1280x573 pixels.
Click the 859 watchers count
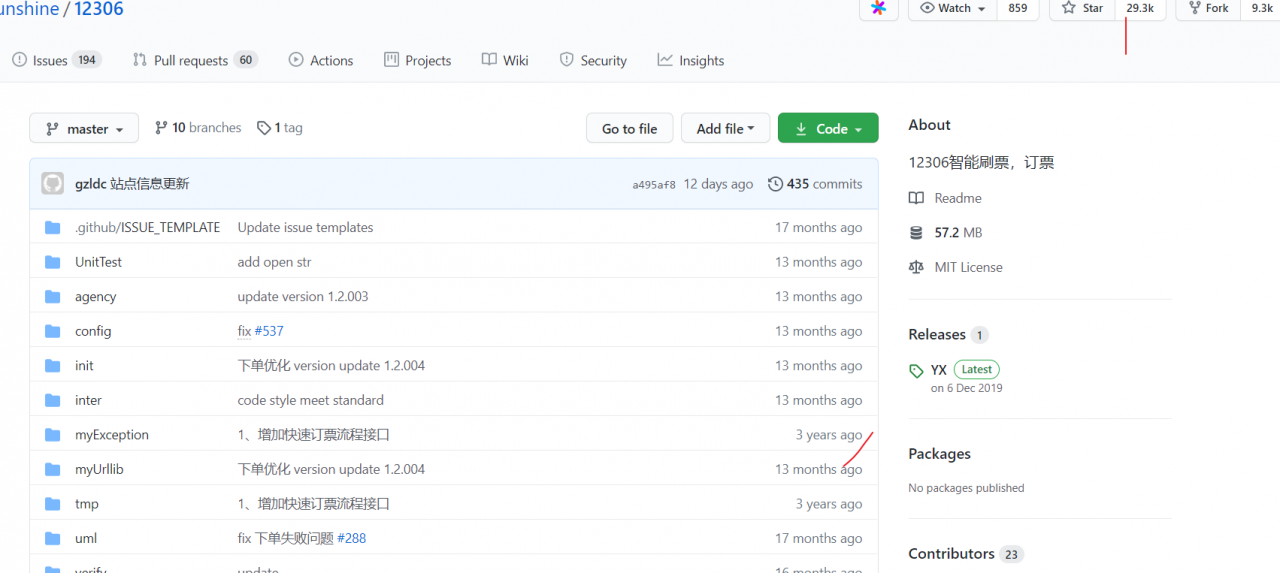[1018, 8]
